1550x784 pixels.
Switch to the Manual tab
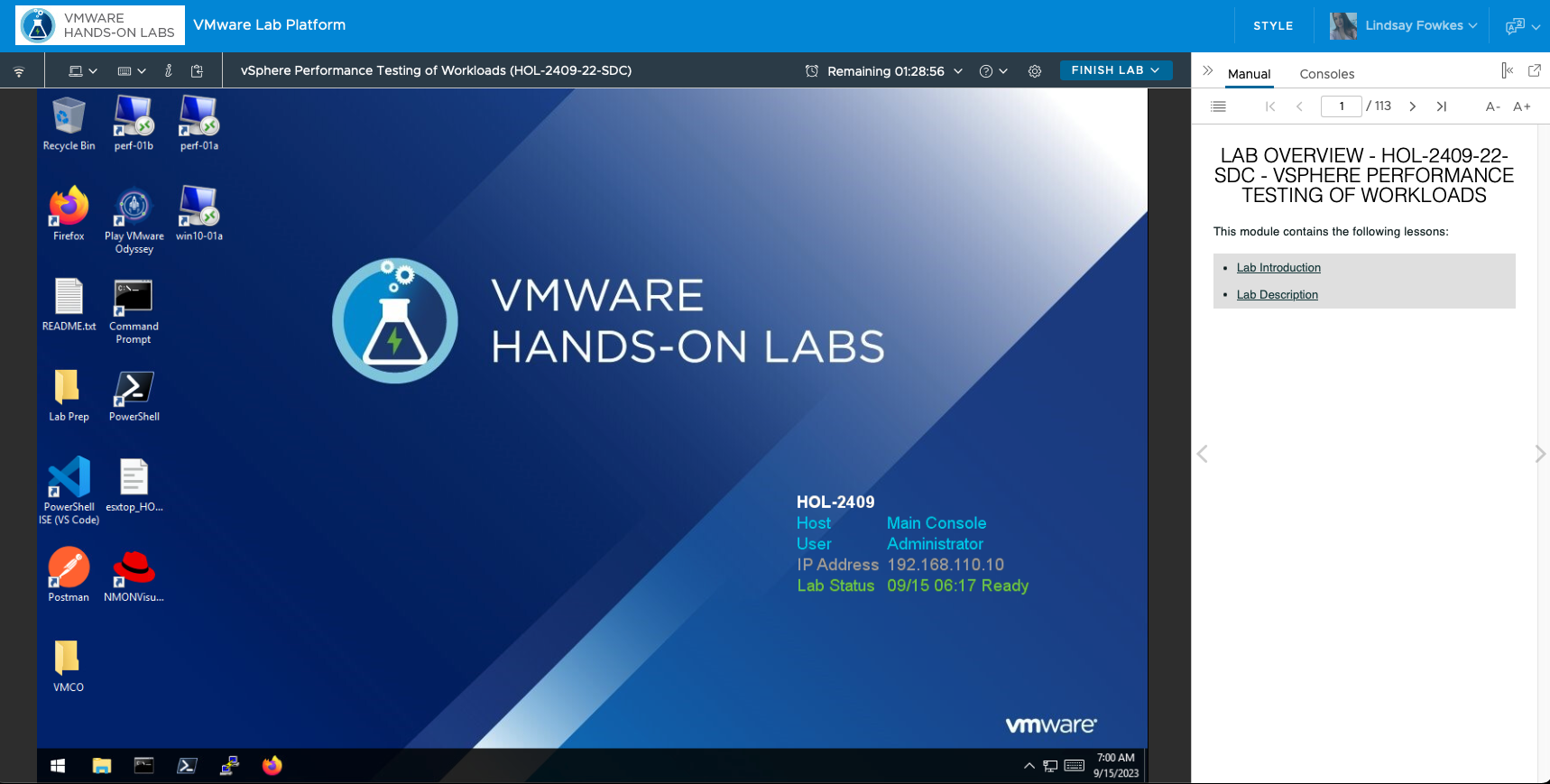point(1250,74)
